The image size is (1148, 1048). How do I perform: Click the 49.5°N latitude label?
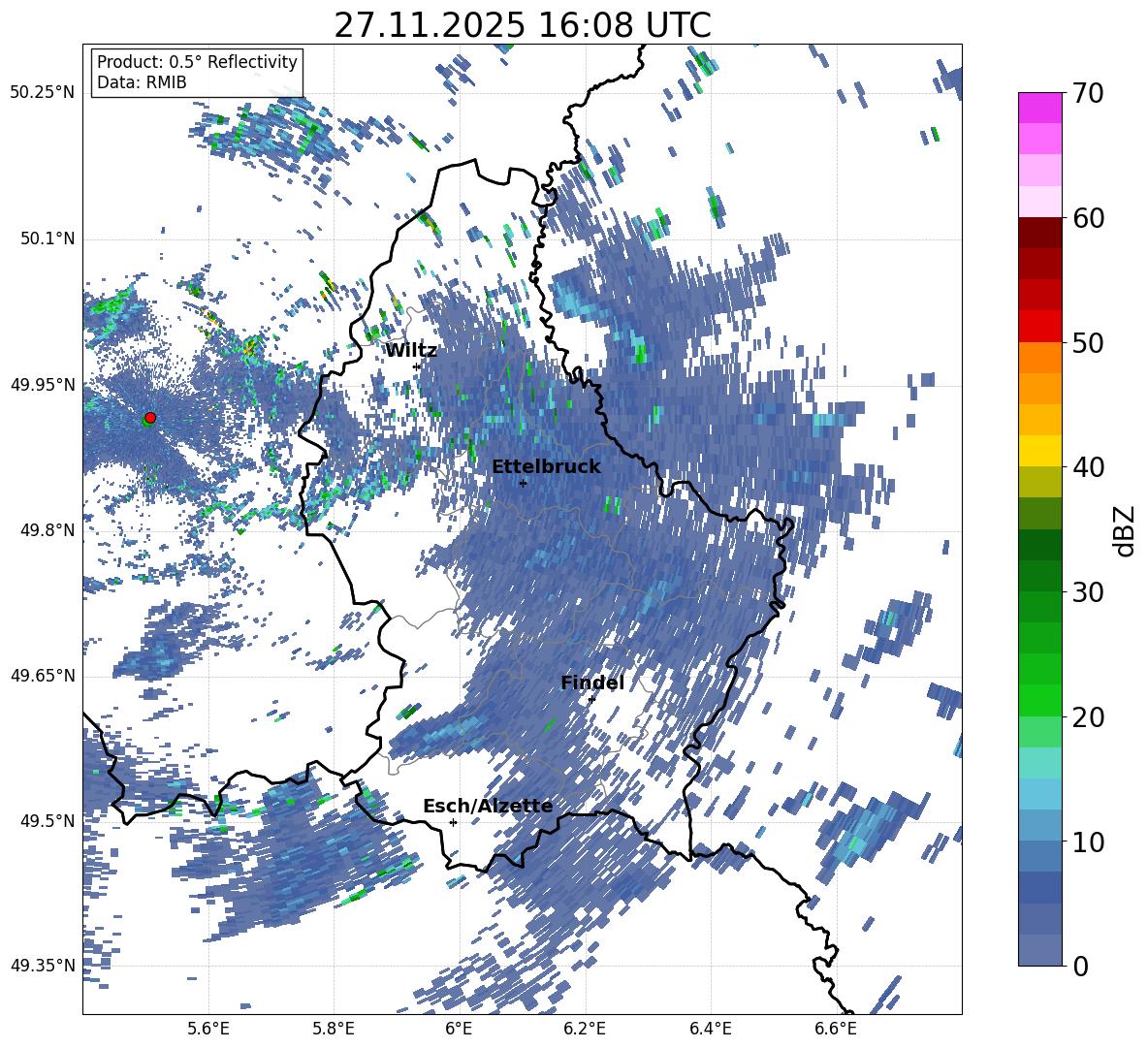(x=48, y=821)
